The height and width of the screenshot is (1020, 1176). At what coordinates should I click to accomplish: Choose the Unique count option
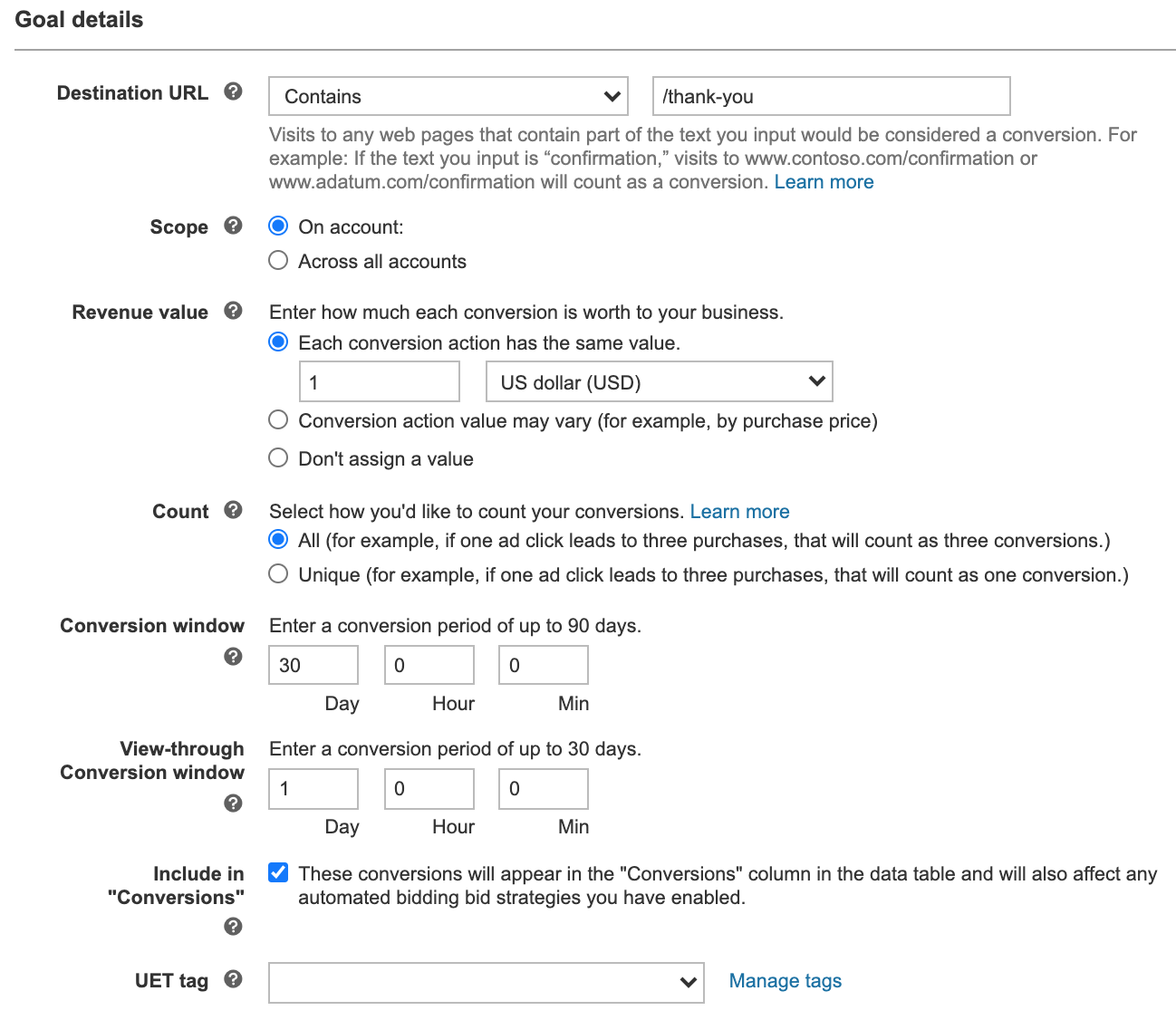click(278, 574)
